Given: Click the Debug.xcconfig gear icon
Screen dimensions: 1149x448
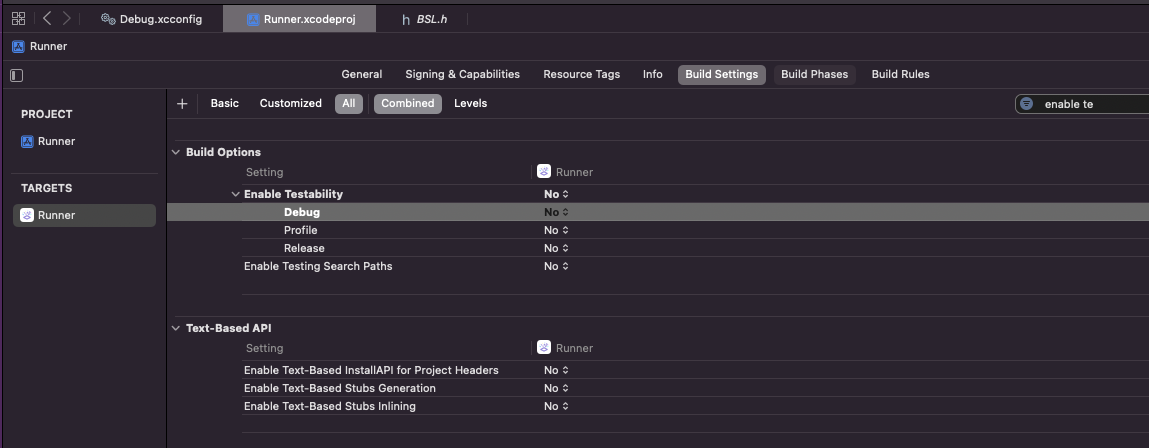Looking at the screenshot, I should tap(108, 19).
